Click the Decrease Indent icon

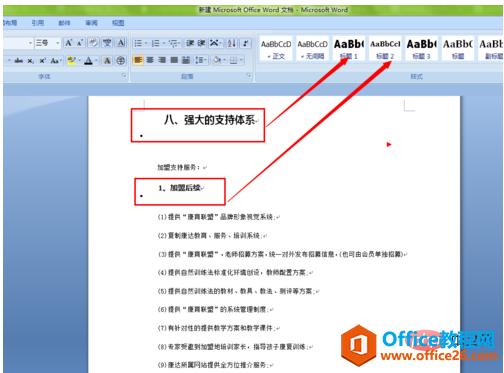[x=190, y=43]
